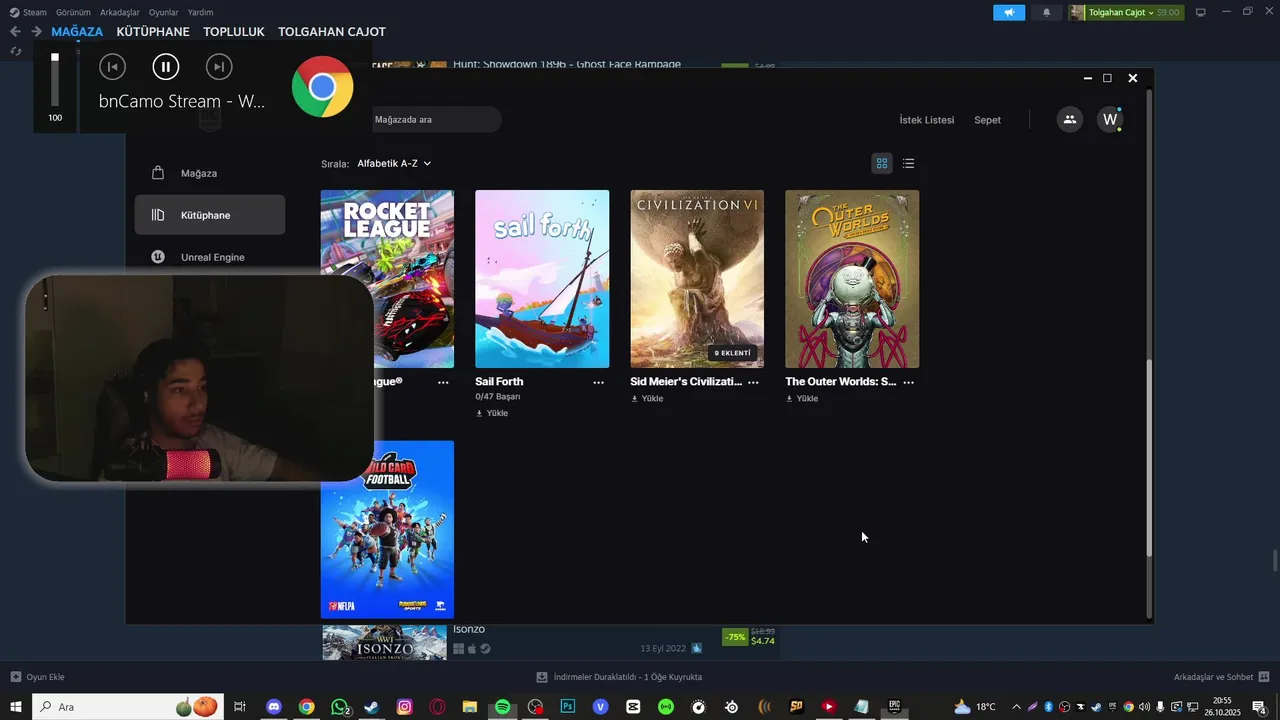The image size is (1280, 720).
Task: Open Sepet cart in Epic launcher
Action: tap(987, 120)
